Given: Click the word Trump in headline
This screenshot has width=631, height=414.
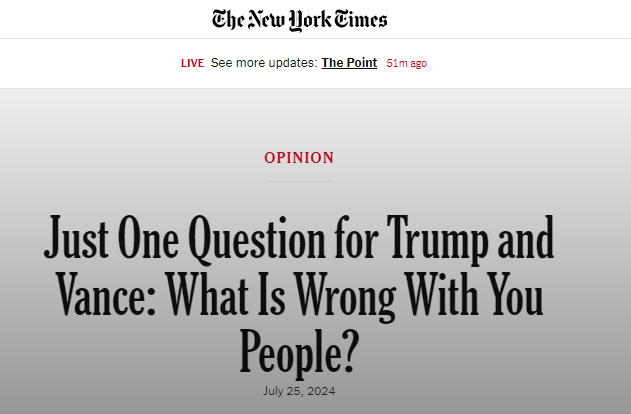Looking at the screenshot, I should [438, 240].
